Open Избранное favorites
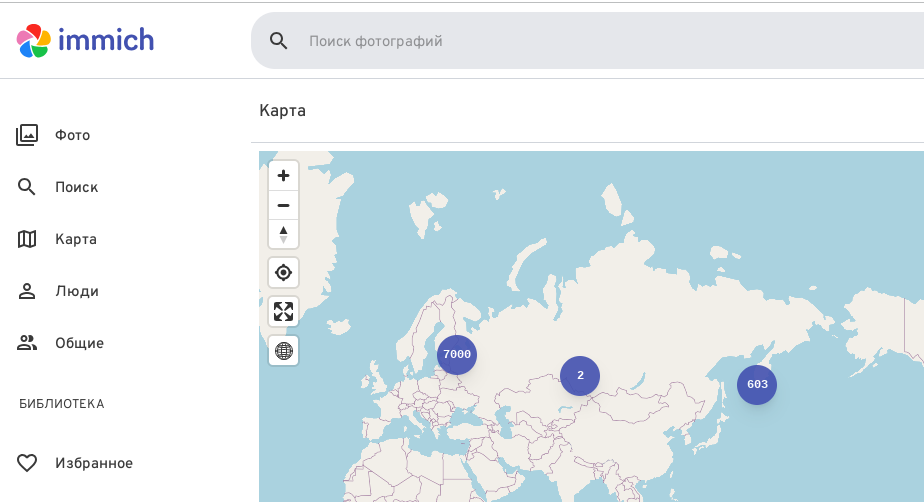The height and width of the screenshot is (502, 924). (x=93, y=463)
